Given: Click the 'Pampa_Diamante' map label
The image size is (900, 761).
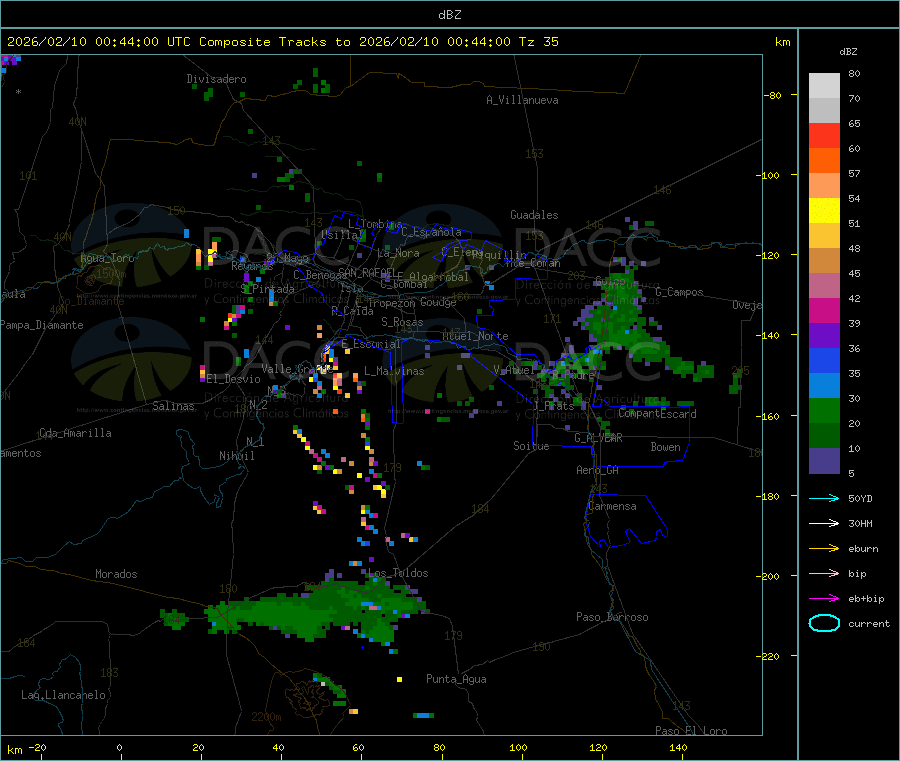Looking at the screenshot, I should (x=42, y=325).
